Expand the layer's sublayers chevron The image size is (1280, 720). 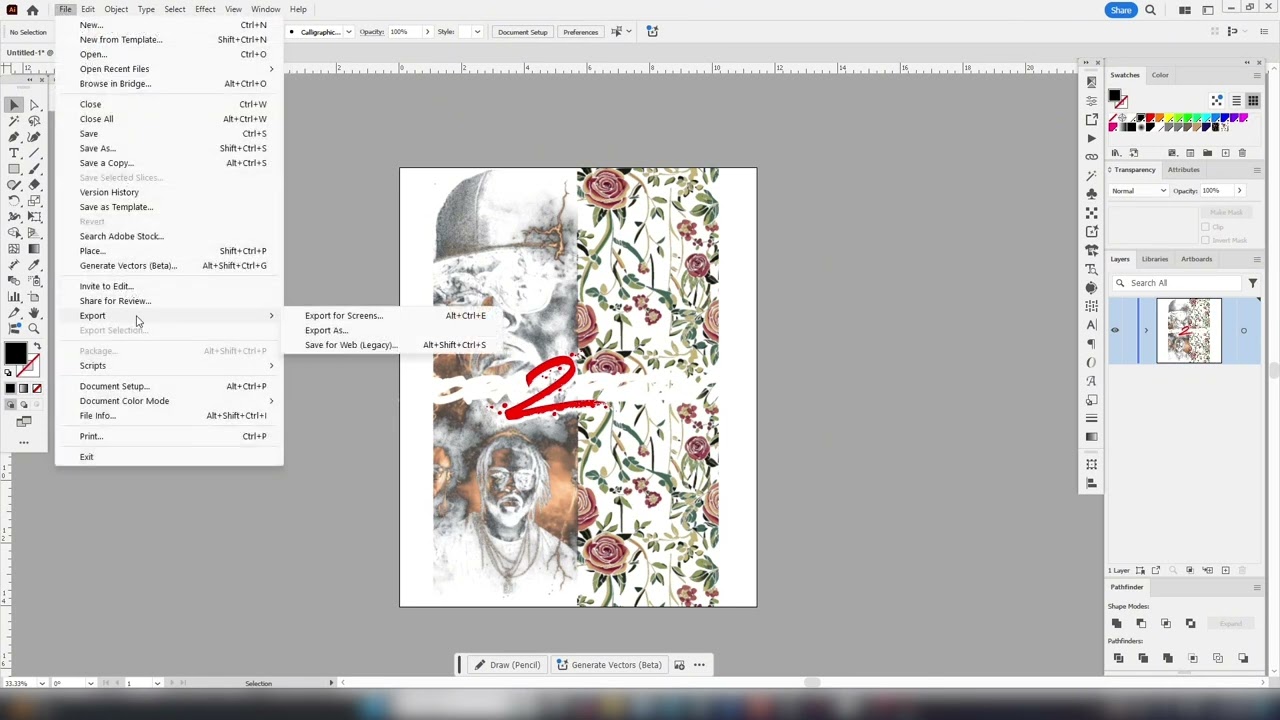(1146, 331)
